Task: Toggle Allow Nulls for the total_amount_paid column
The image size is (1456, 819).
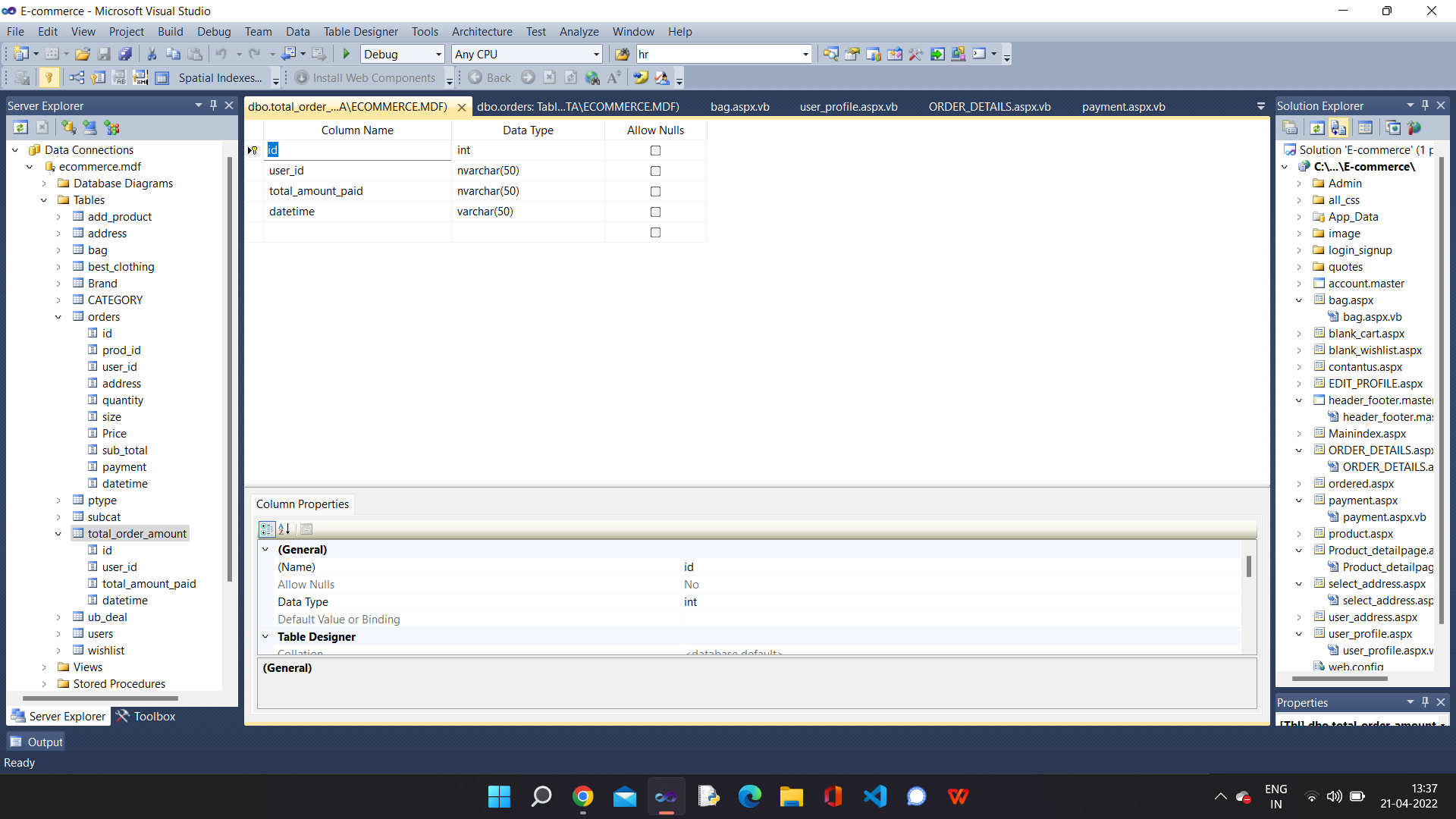Action: pyautogui.click(x=655, y=191)
